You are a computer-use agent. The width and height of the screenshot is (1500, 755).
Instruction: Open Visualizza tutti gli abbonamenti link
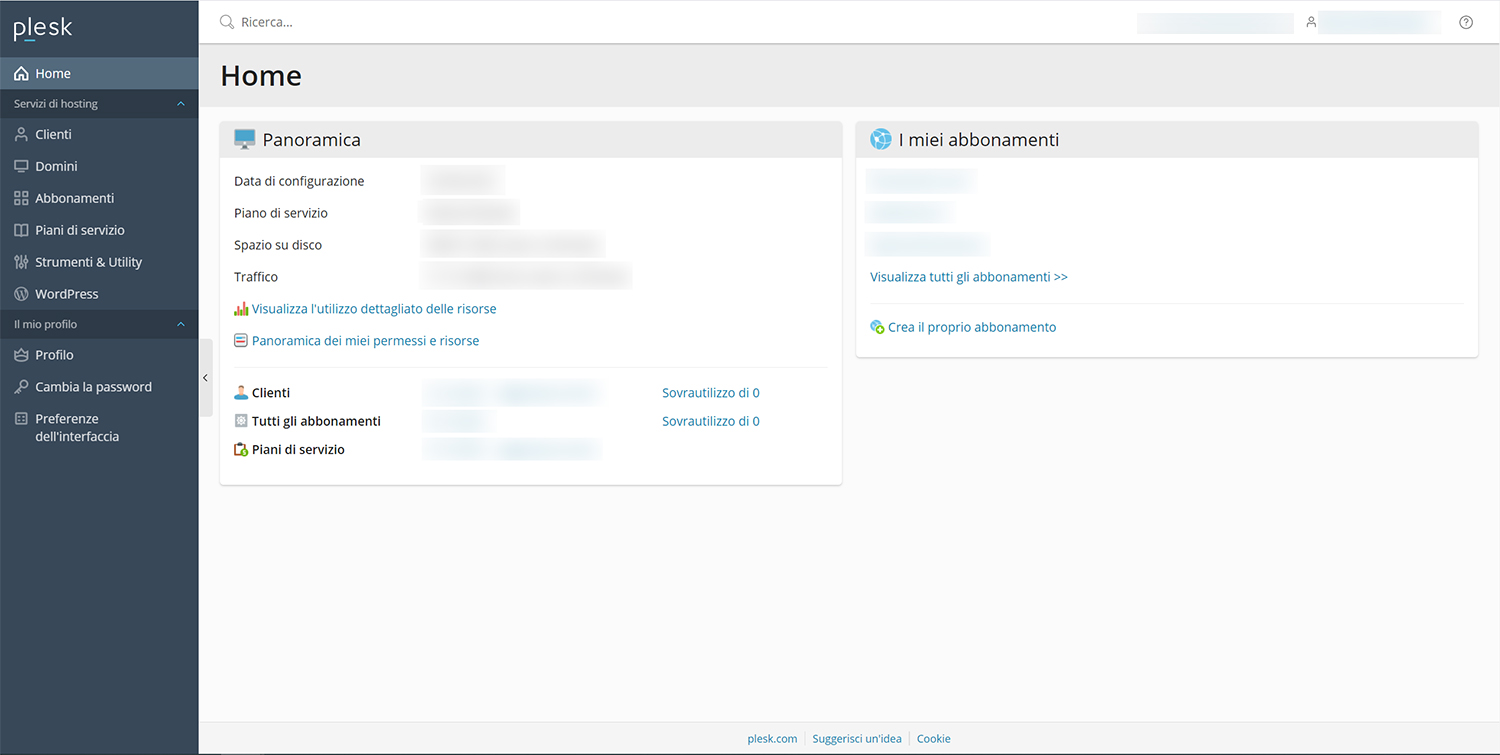point(968,277)
